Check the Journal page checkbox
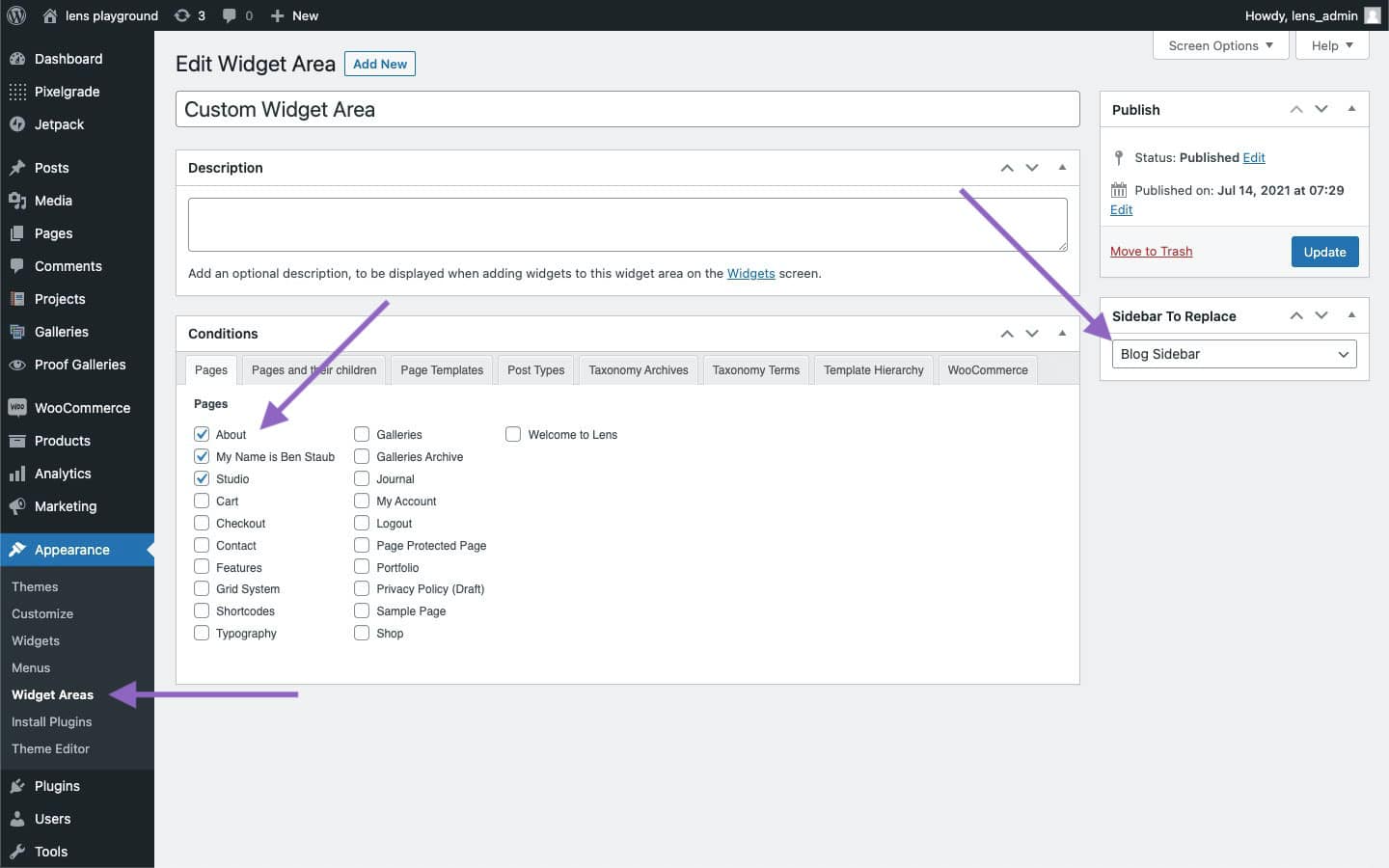The width and height of the screenshot is (1389, 868). 362,478
